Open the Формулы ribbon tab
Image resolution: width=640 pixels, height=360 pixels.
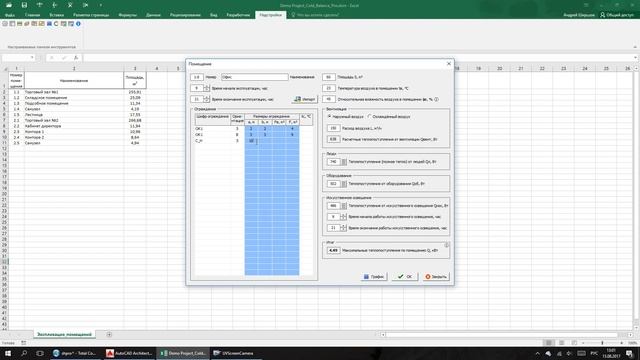pyautogui.click(x=127, y=15)
